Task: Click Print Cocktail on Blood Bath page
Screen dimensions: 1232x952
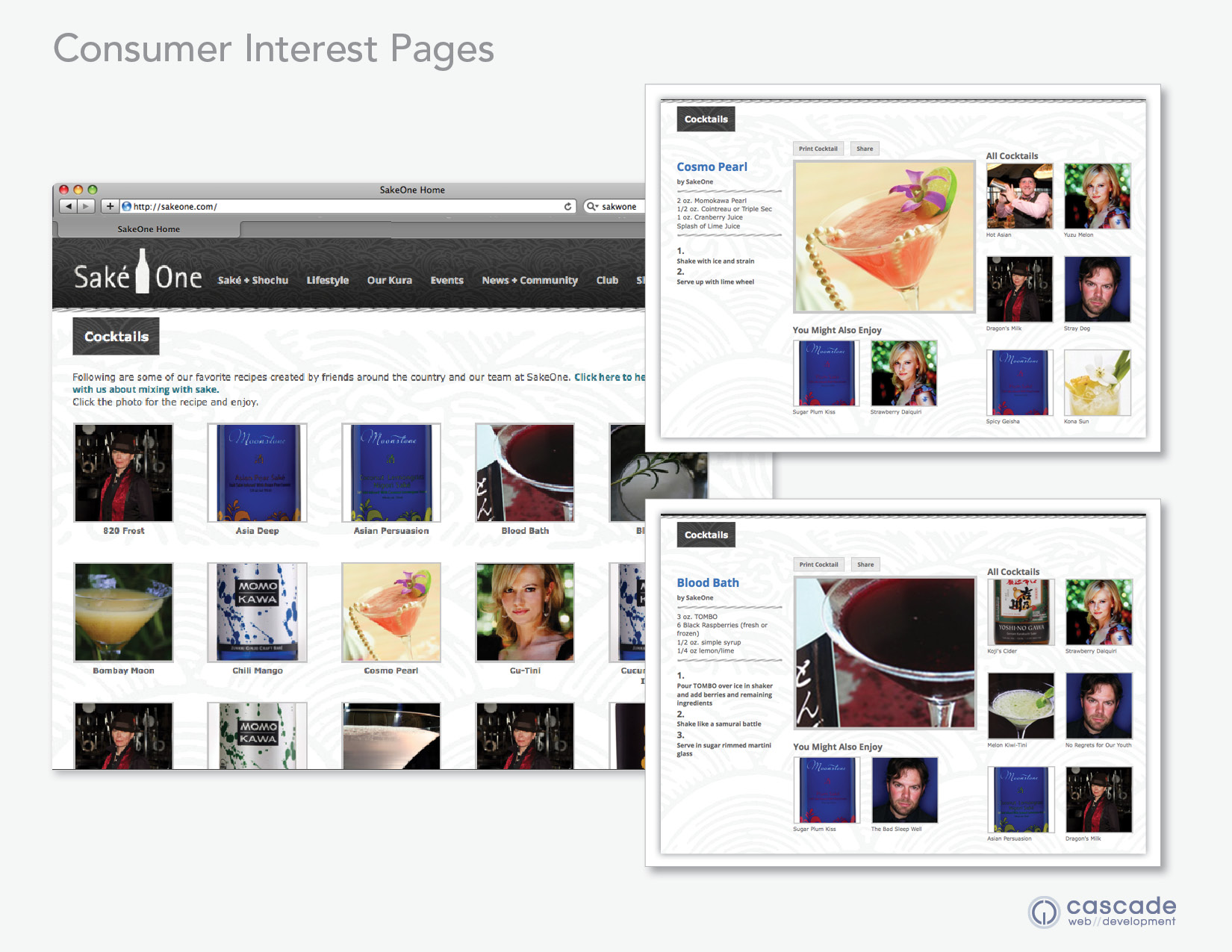Action: click(819, 564)
